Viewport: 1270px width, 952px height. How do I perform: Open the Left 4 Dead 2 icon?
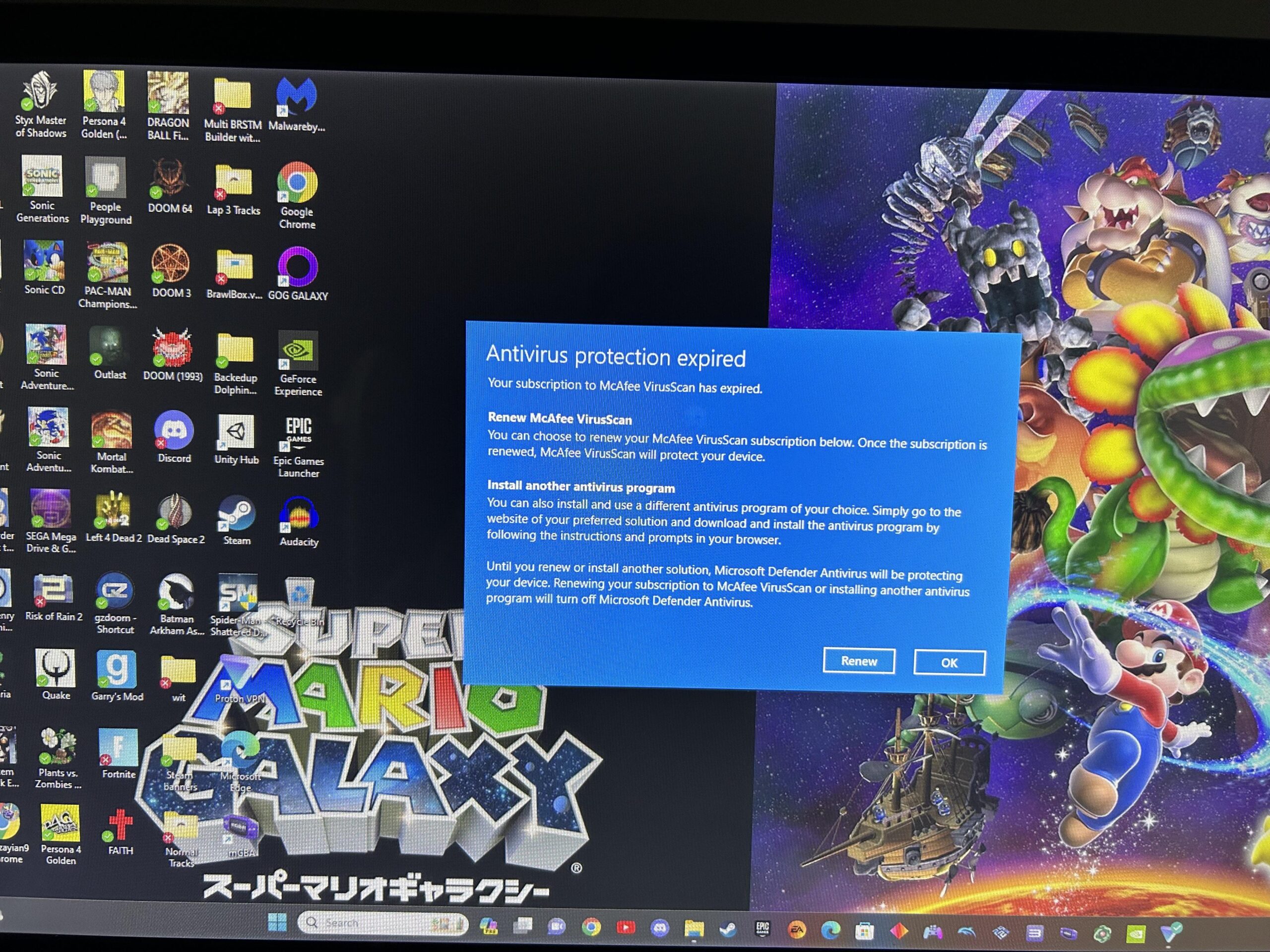[114, 517]
